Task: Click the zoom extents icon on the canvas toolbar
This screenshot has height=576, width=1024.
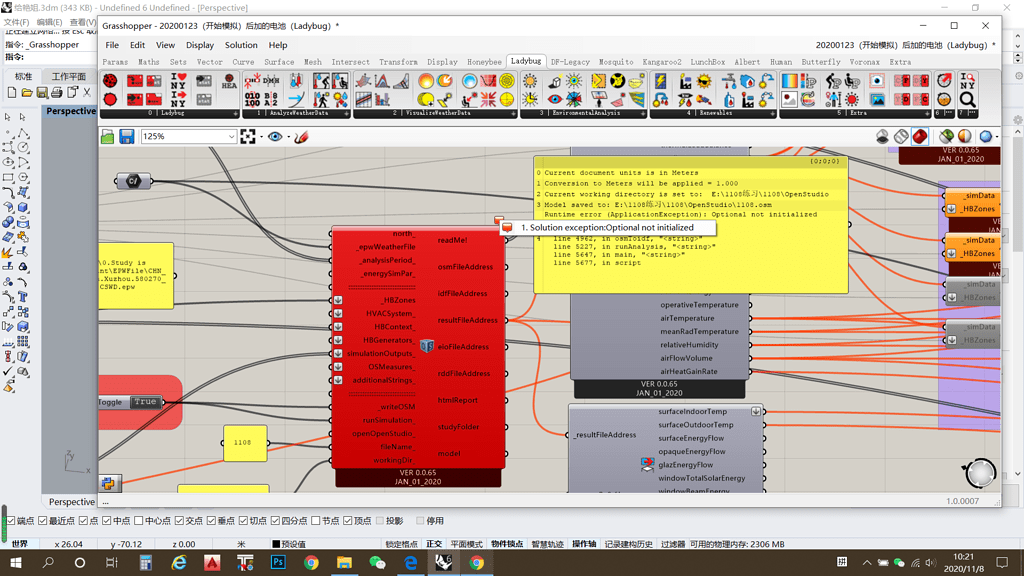Action: pos(248,136)
